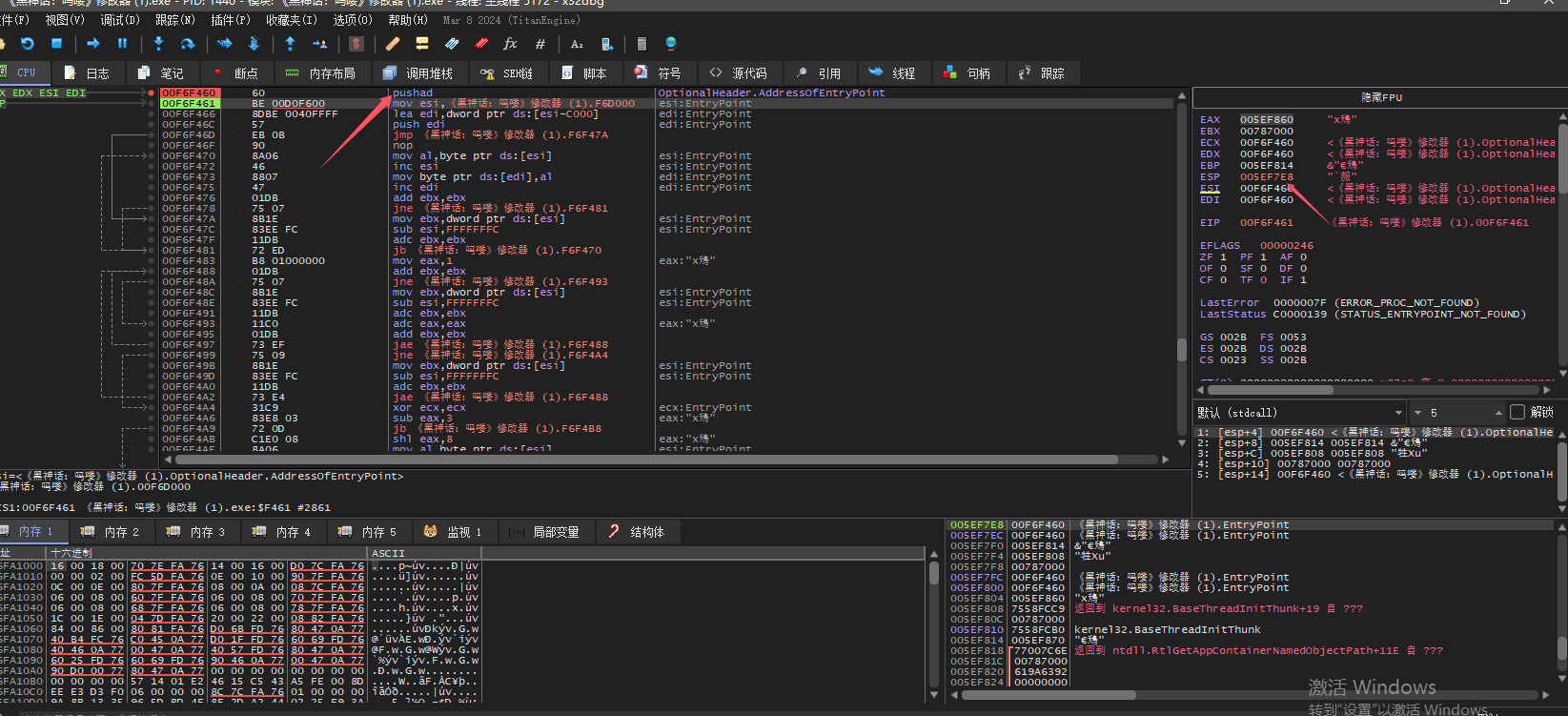
Task: Select the EIP register value 00F6F461
Action: tap(1267, 223)
